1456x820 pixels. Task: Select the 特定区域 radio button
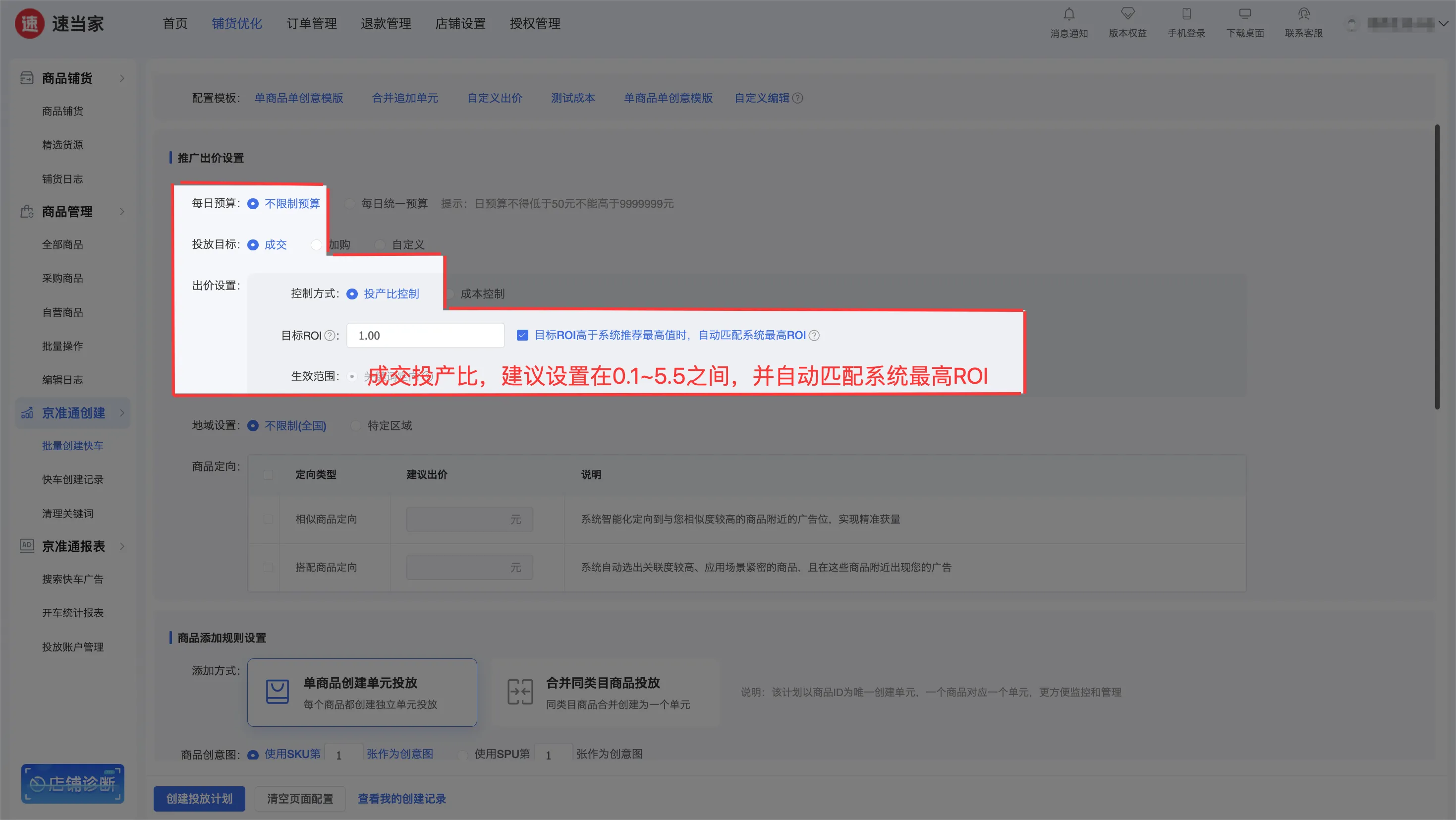pos(355,426)
